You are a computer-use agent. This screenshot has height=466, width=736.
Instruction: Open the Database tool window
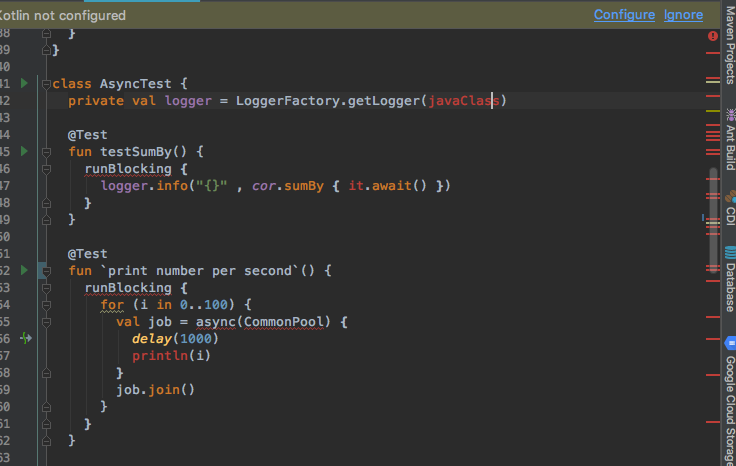pos(729,279)
